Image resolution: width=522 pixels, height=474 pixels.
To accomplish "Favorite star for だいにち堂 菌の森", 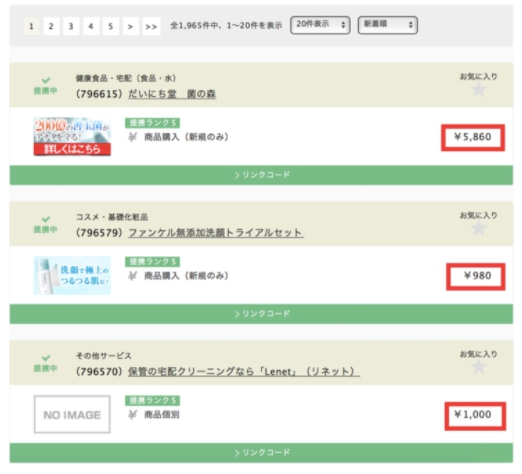I will point(479,90).
